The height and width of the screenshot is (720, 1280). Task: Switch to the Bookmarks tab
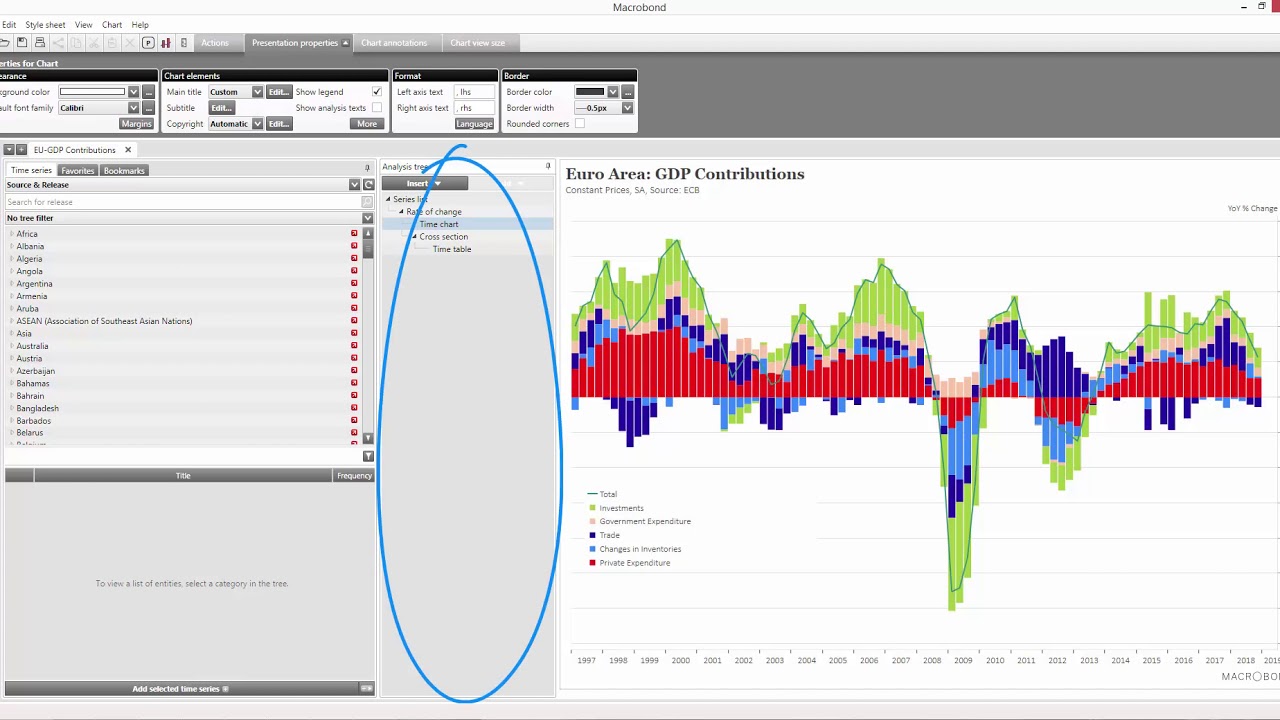click(124, 171)
